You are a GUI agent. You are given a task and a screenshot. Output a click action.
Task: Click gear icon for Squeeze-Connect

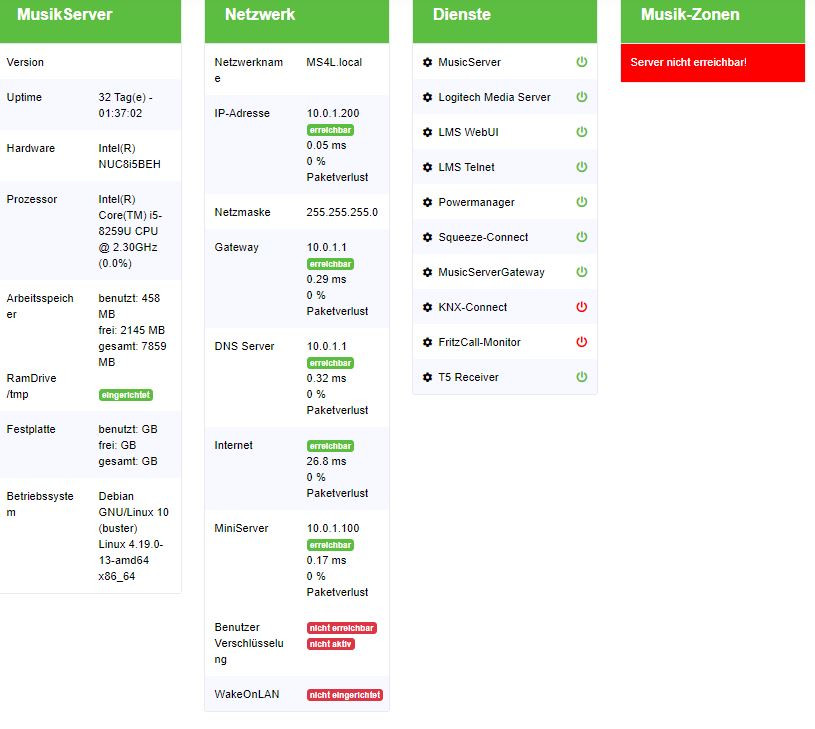(427, 237)
